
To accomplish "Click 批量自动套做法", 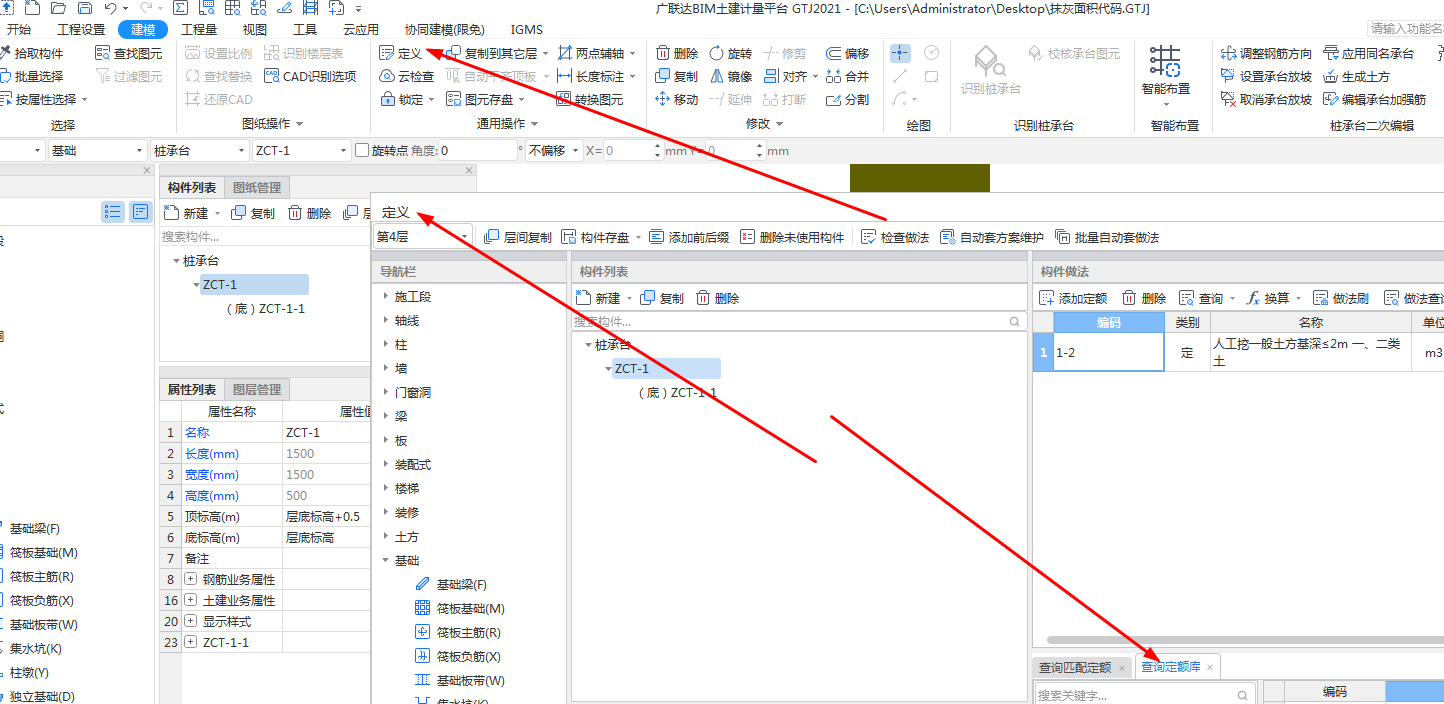I will 1107,237.
